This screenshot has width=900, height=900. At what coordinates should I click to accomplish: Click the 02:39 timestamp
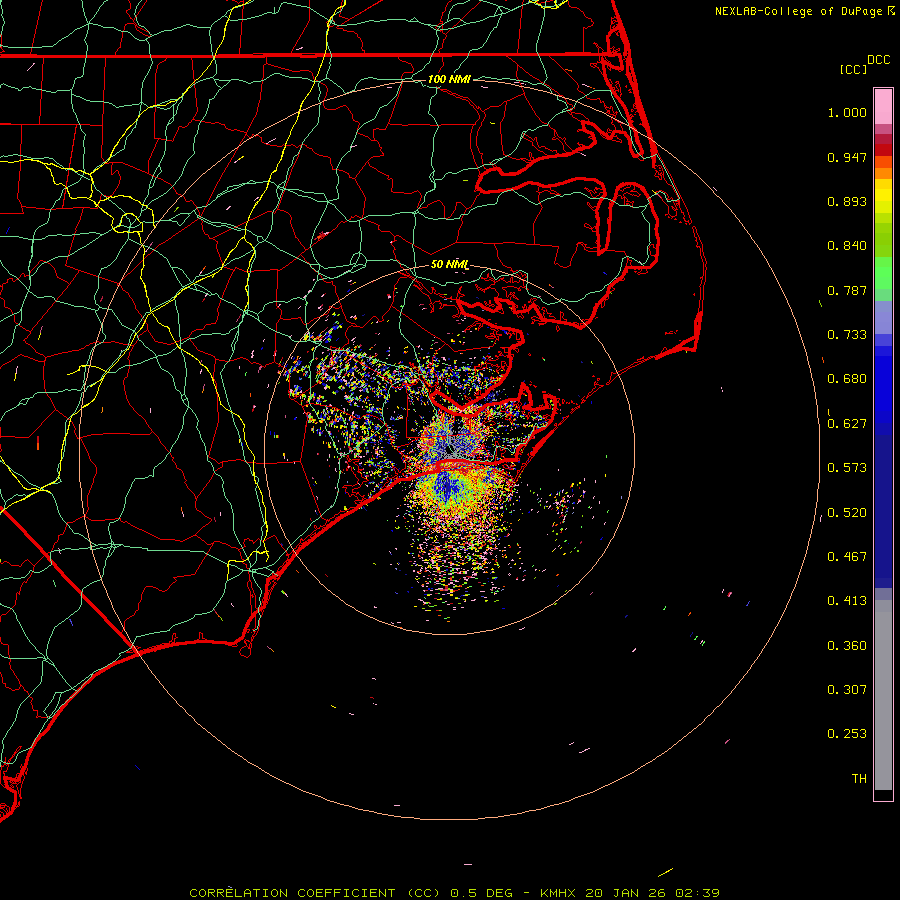pos(697,893)
